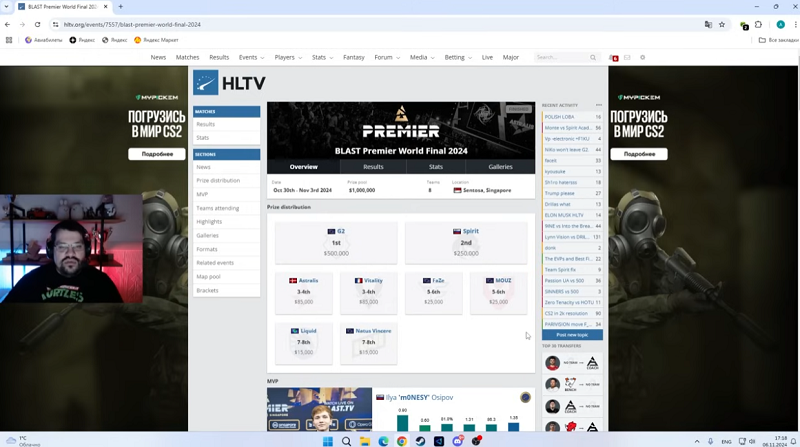
Task: Expand the Forum dropdown menu
Action: (x=387, y=58)
